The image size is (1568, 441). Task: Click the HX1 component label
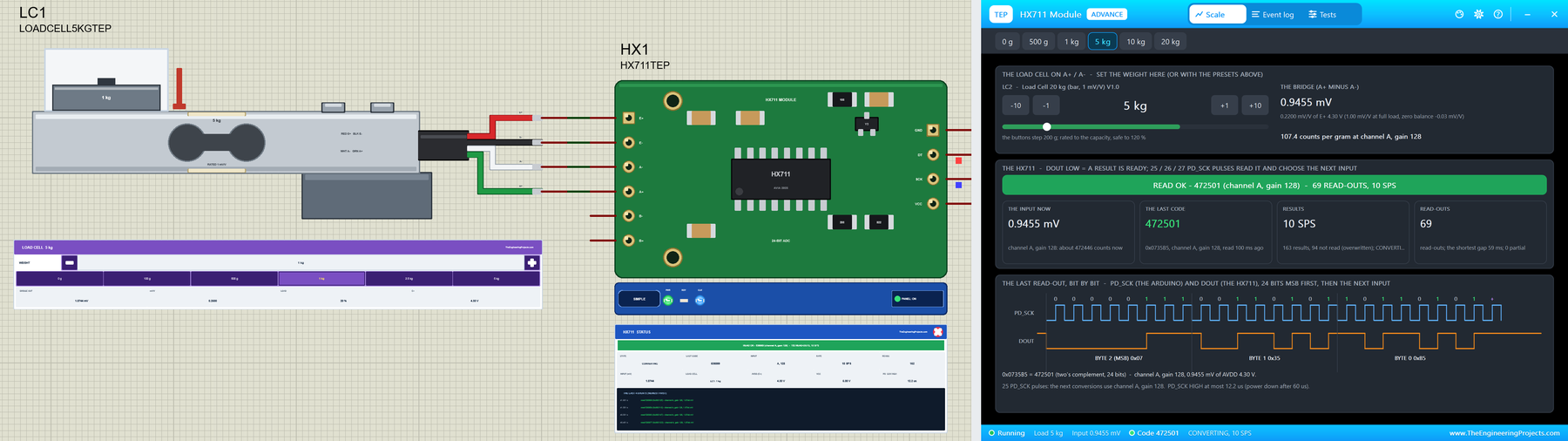click(x=634, y=50)
